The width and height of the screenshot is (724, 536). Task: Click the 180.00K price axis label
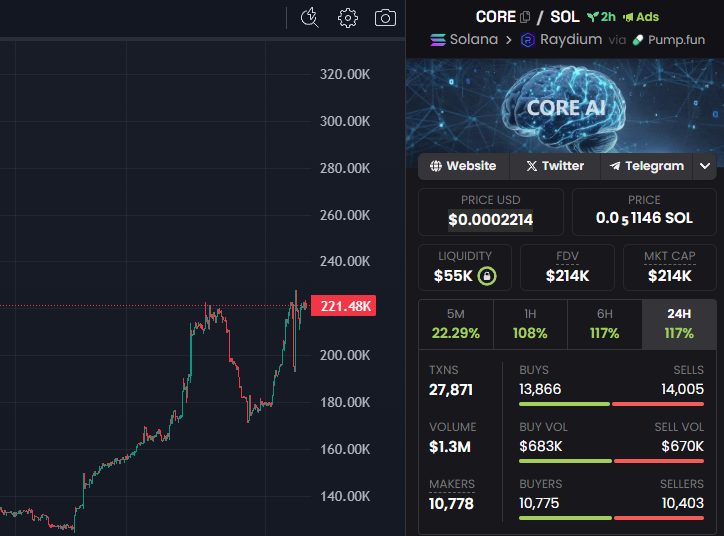click(345, 403)
